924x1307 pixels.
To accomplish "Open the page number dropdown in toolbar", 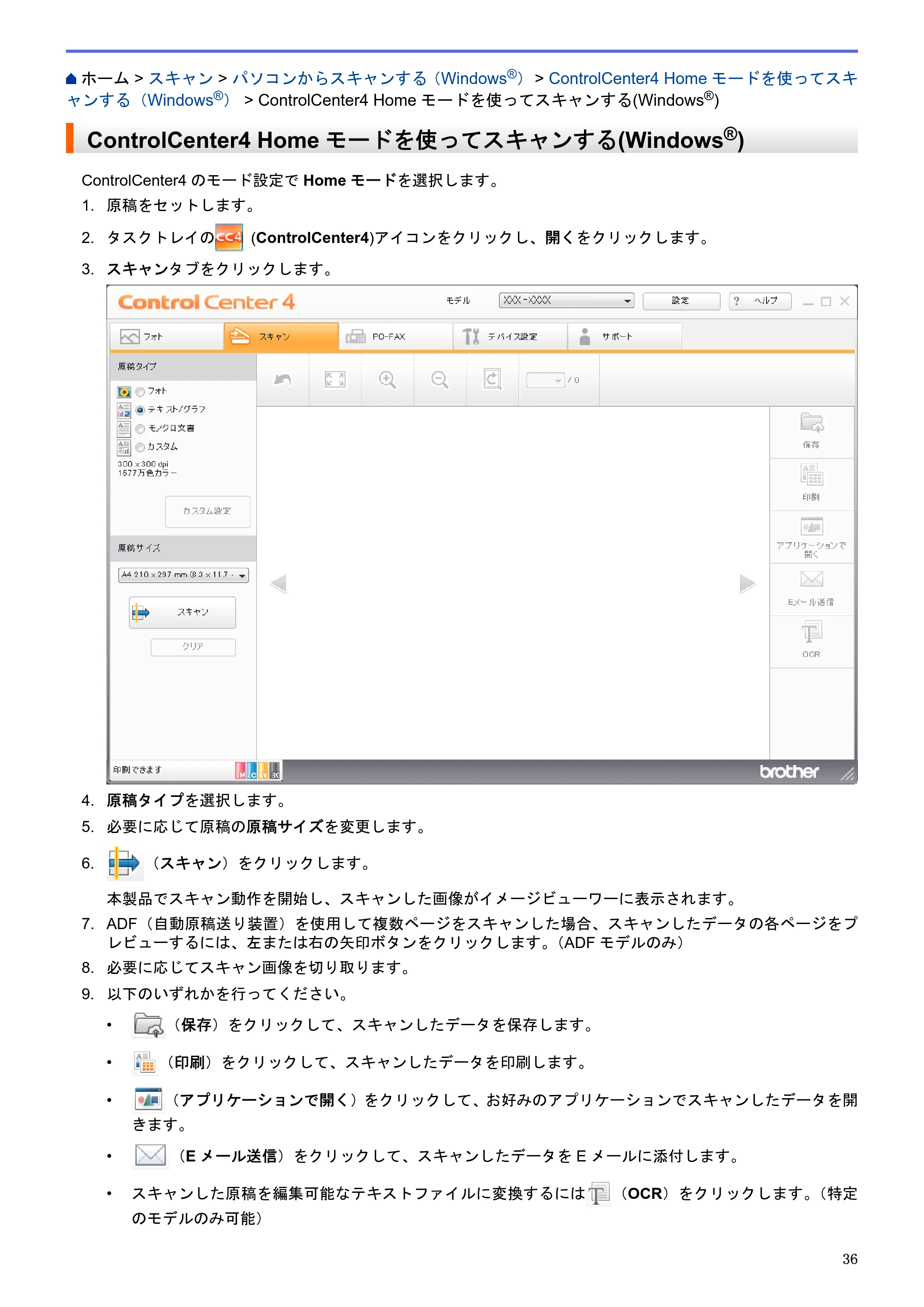I will 546,380.
